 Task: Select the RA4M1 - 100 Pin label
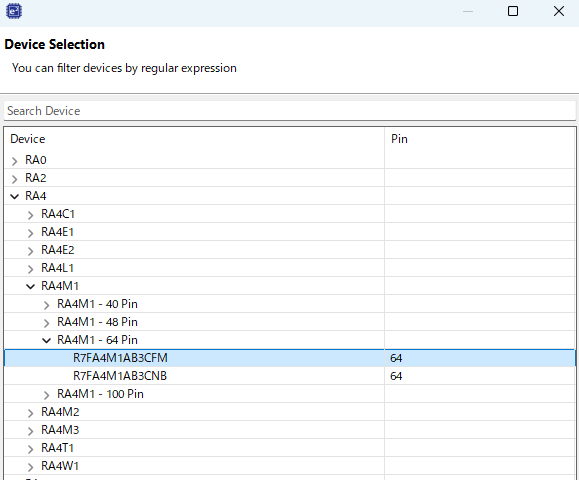[x=100, y=394]
